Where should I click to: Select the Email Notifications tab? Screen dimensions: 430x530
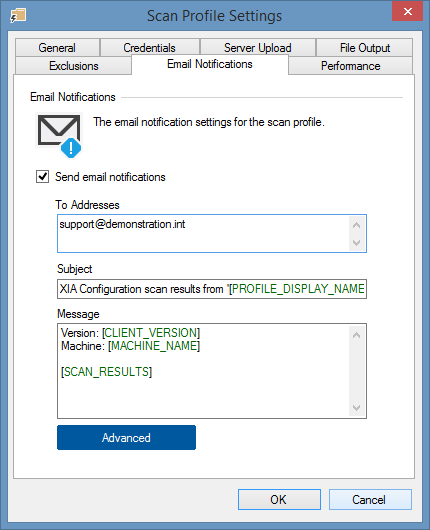[x=210, y=64]
